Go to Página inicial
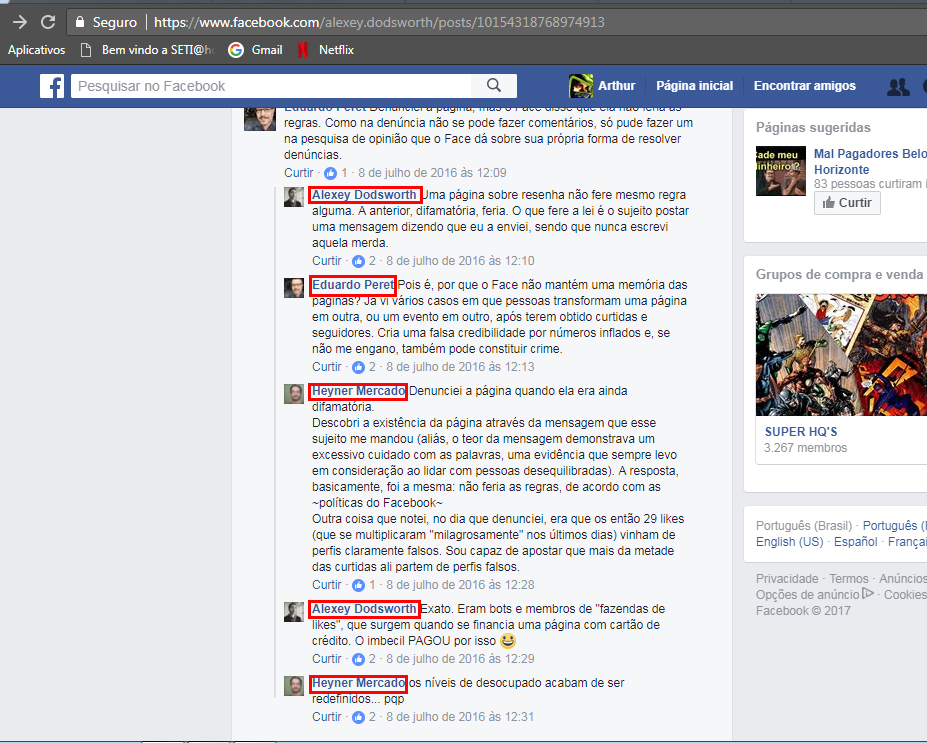 click(694, 86)
